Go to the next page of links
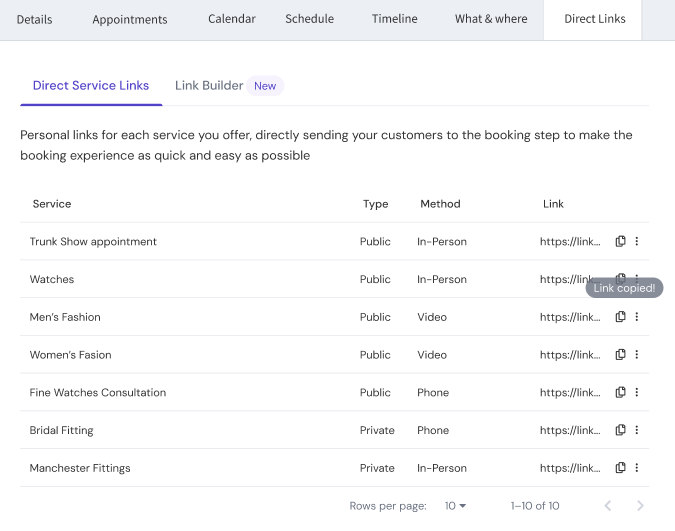This screenshot has height=531, width=675. (x=640, y=506)
